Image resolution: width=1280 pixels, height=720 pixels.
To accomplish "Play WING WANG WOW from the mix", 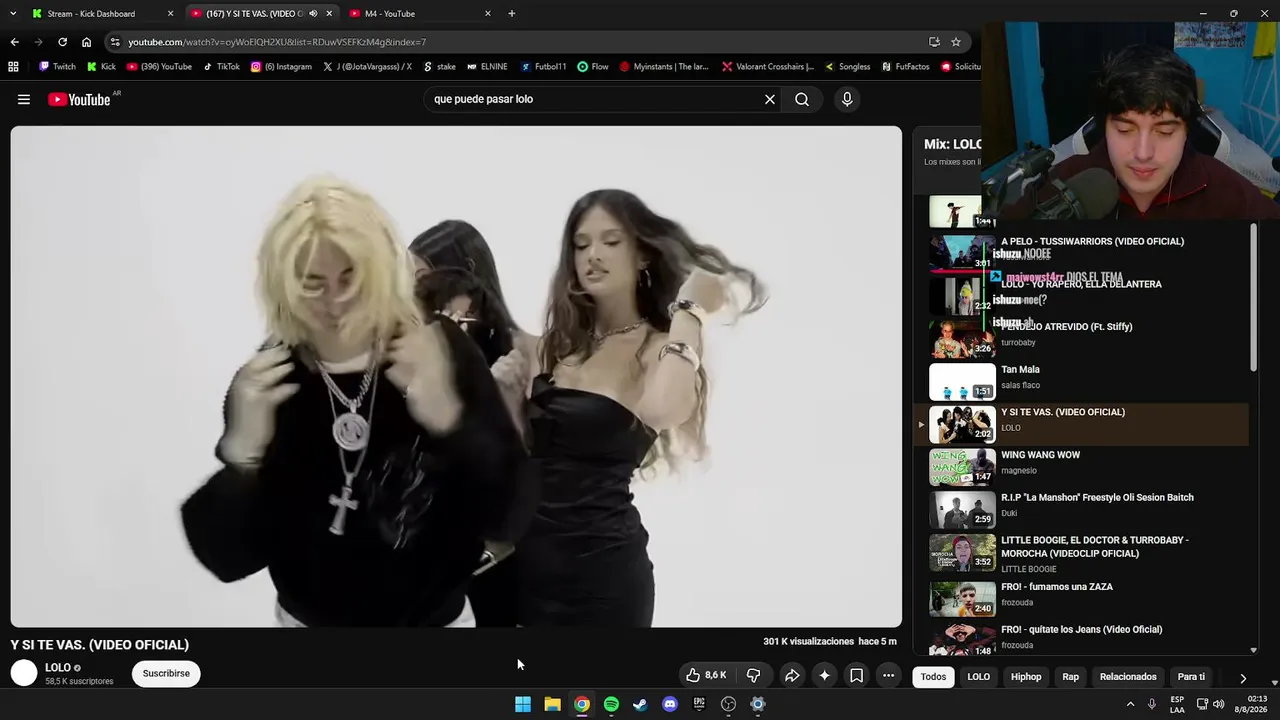I will (1080, 467).
